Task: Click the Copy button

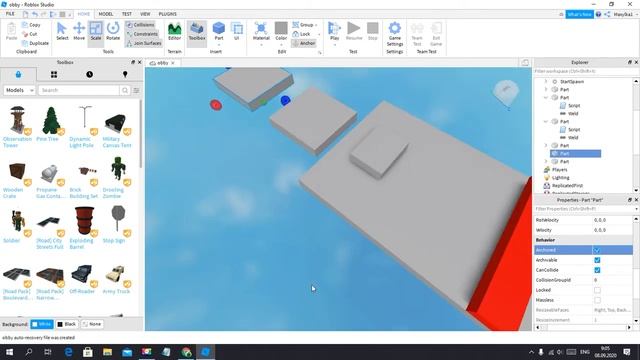Action: tap(31, 25)
